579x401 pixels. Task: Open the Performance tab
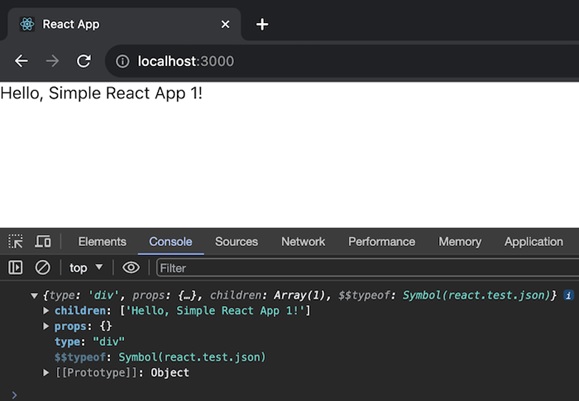pos(381,242)
